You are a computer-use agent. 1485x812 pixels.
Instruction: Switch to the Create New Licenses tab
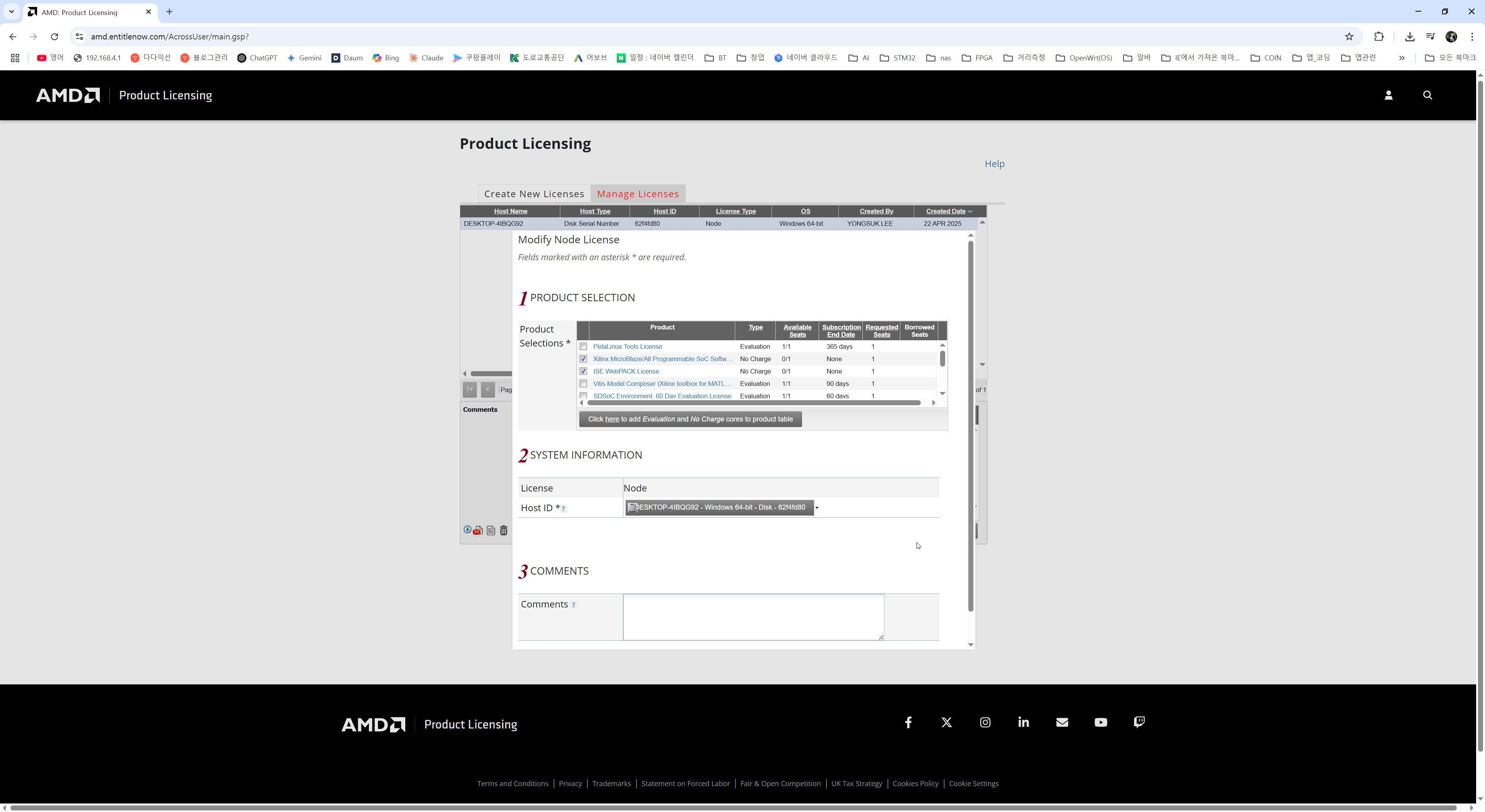(x=534, y=194)
